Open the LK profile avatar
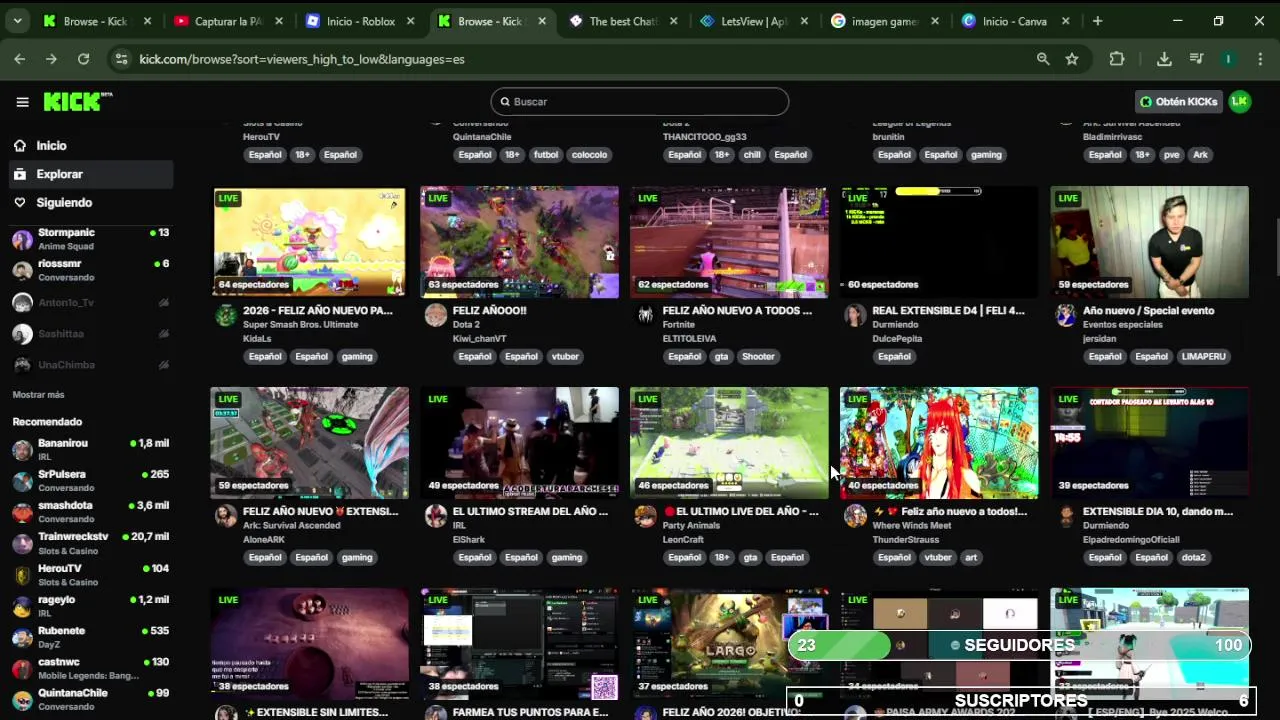This screenshot has height=720, width=1280. [x=1240, y=101]
